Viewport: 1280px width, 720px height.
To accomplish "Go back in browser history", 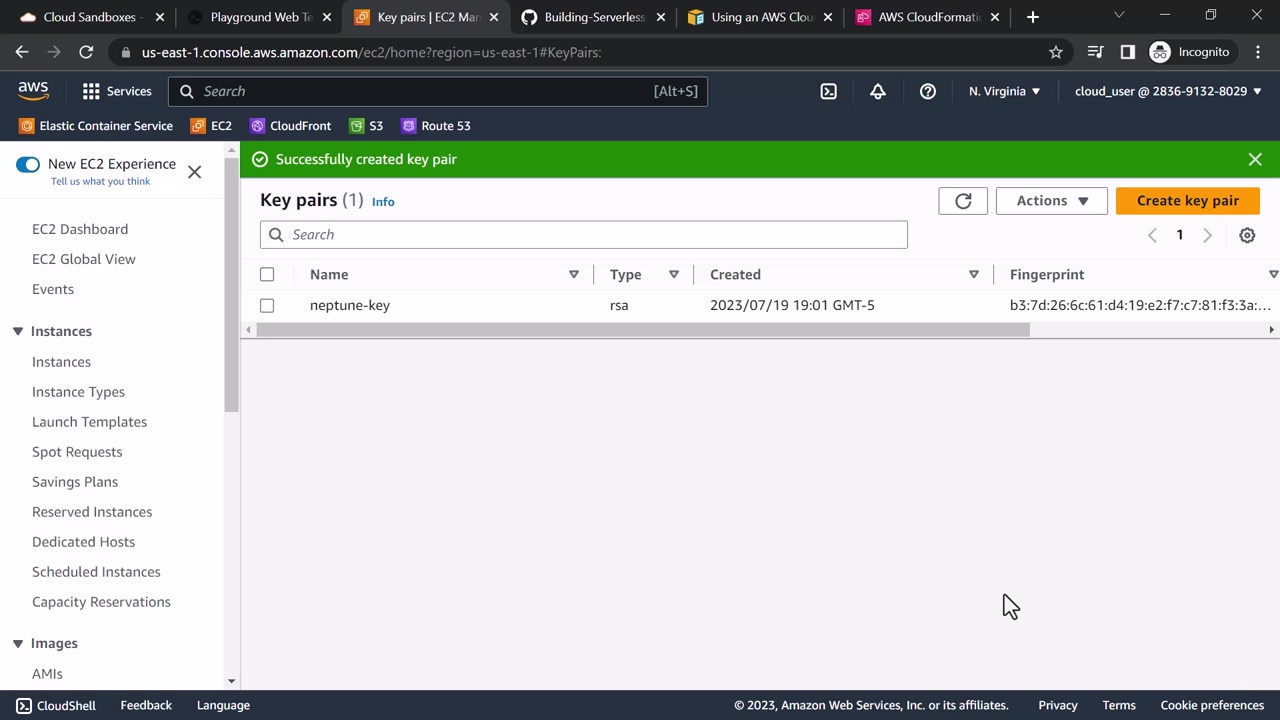I will click(x=22, y=52).
